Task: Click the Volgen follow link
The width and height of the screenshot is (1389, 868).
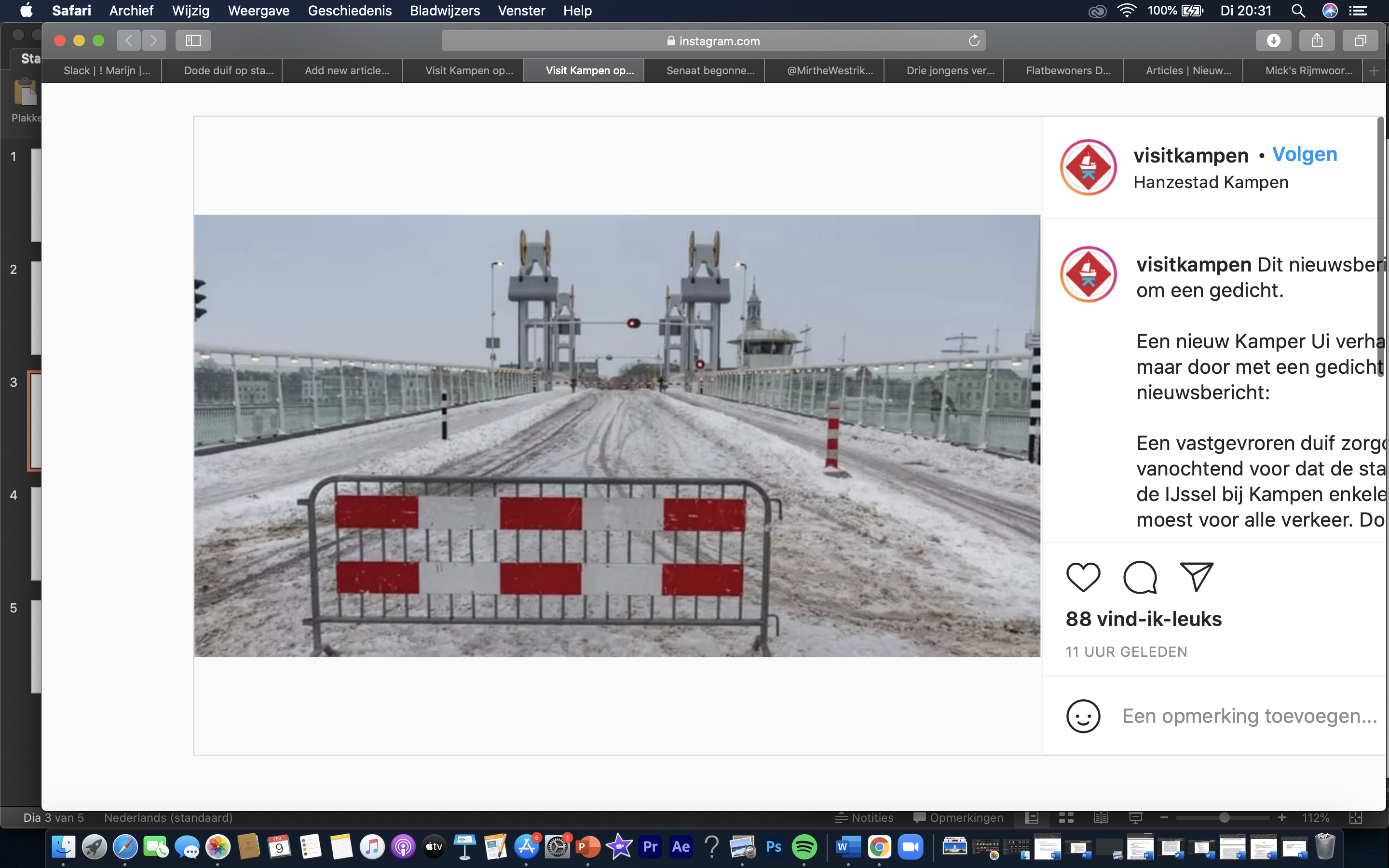Action: click(1304, 154)
